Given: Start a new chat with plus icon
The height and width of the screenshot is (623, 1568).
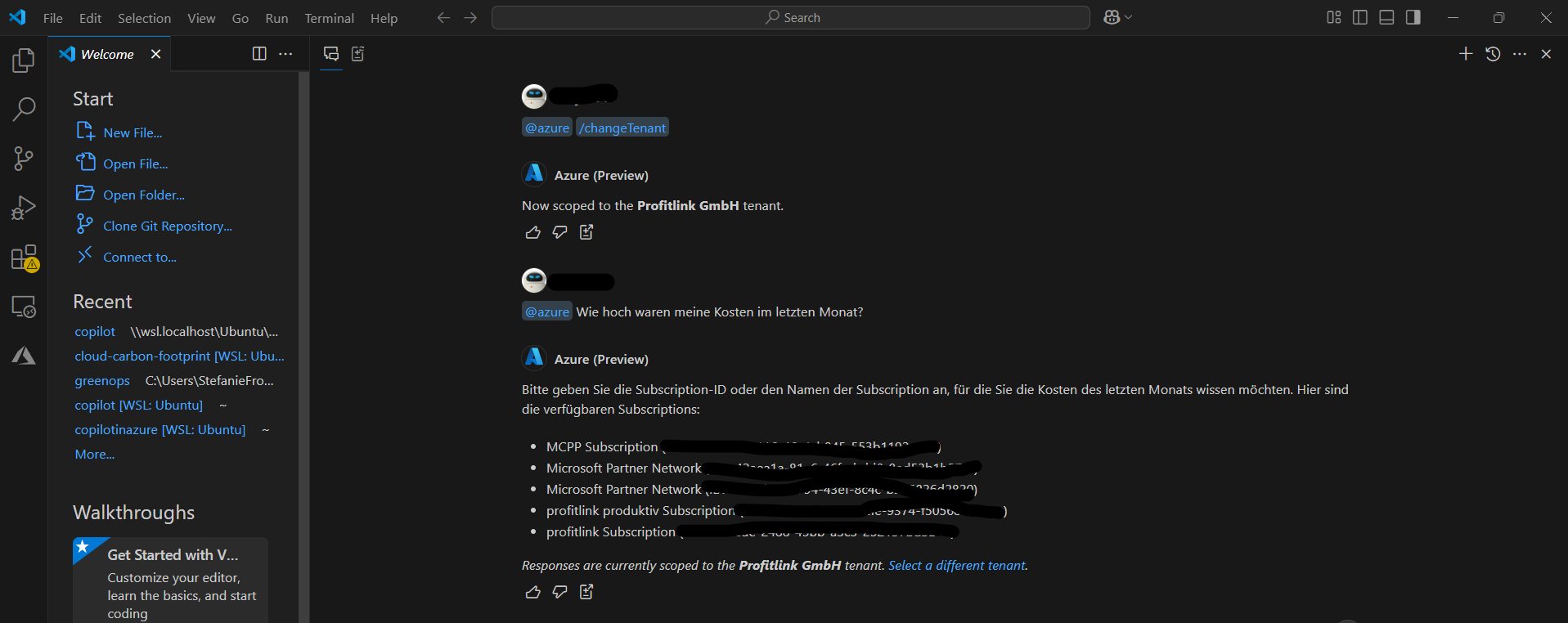Looking at the screenshot, I should [x=1466, y=54].
